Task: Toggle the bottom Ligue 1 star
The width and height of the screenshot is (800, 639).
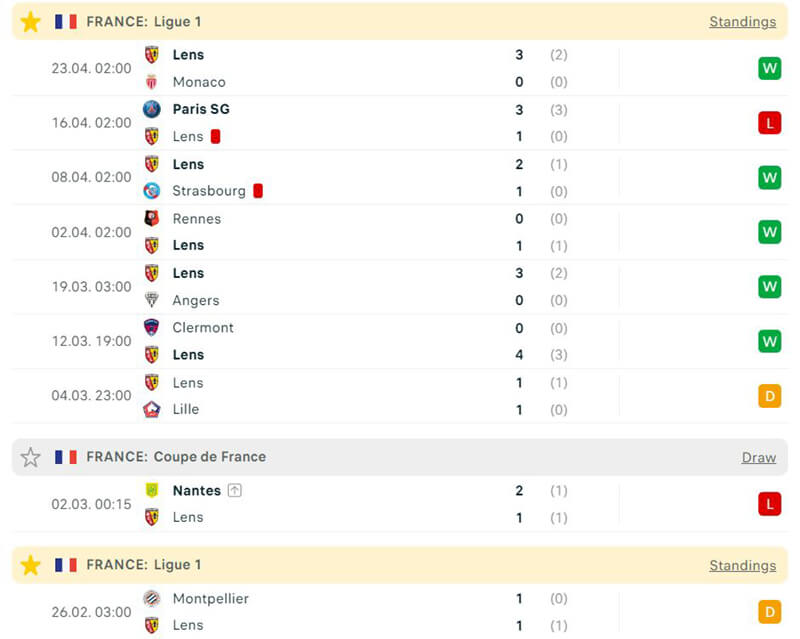Action: [31, 565]
